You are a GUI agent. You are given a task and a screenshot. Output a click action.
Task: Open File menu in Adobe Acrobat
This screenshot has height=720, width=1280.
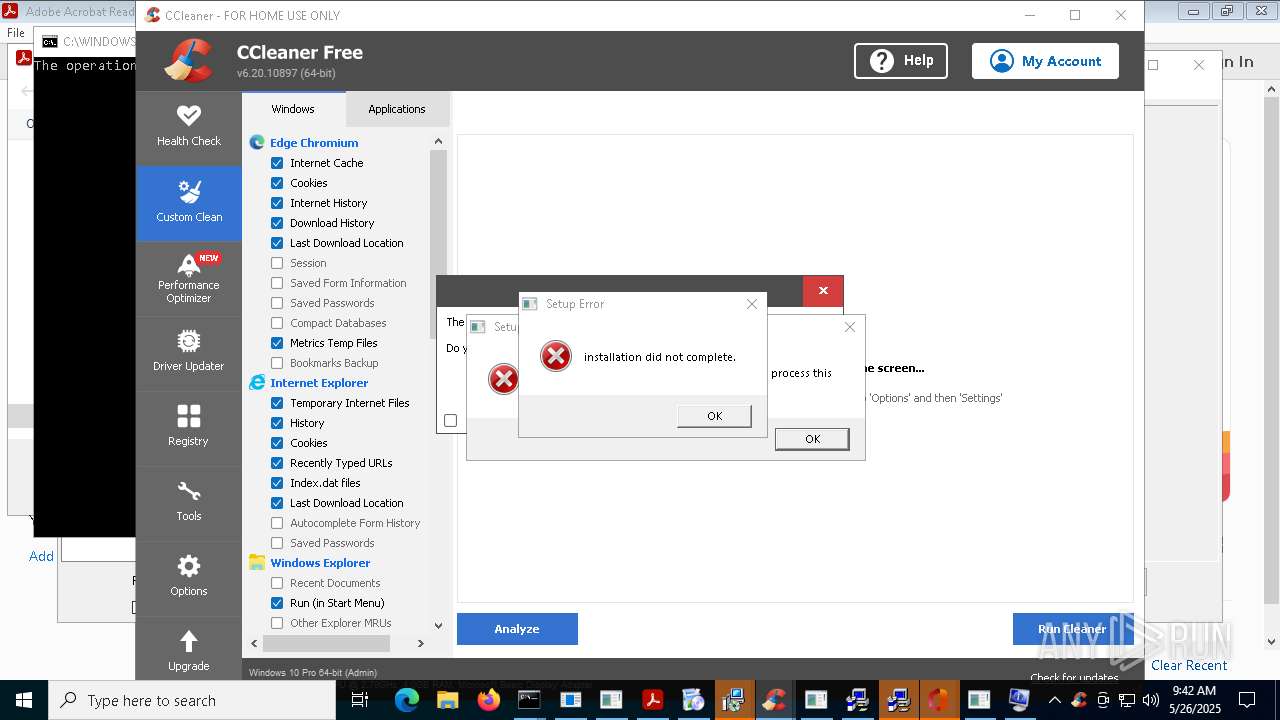(16, 33)
